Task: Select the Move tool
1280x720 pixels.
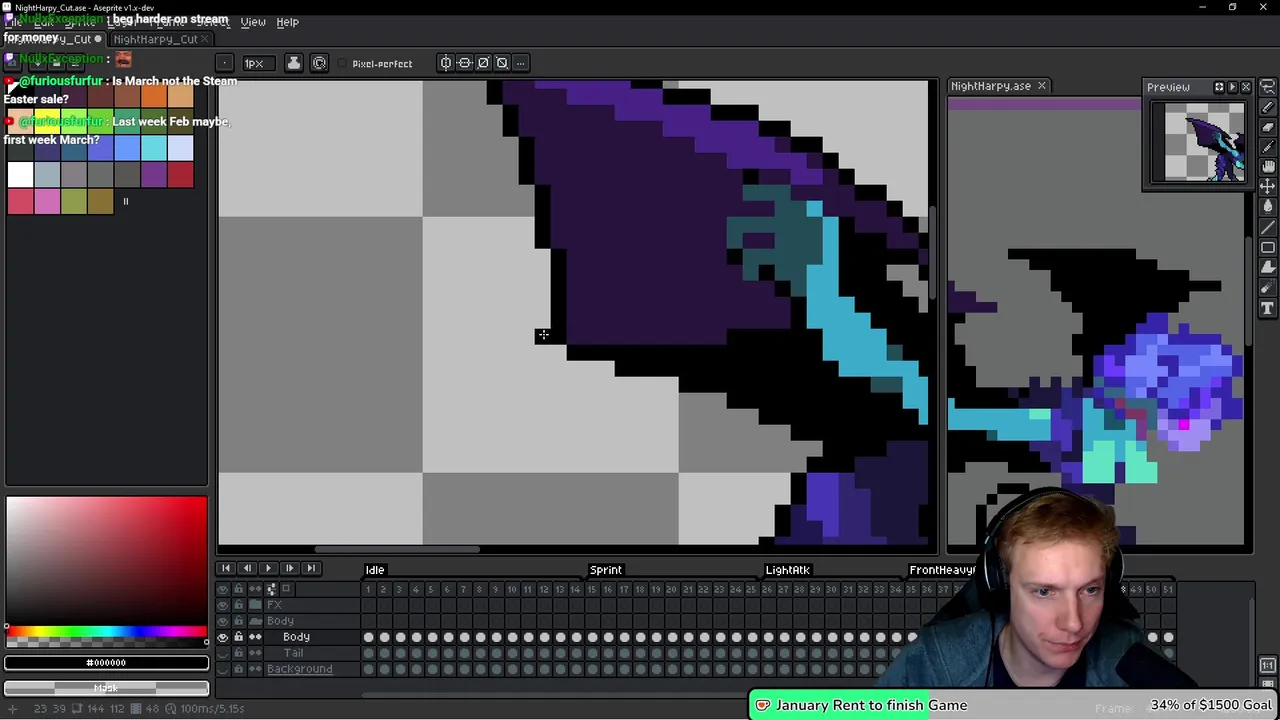Action: (1267, 186)
